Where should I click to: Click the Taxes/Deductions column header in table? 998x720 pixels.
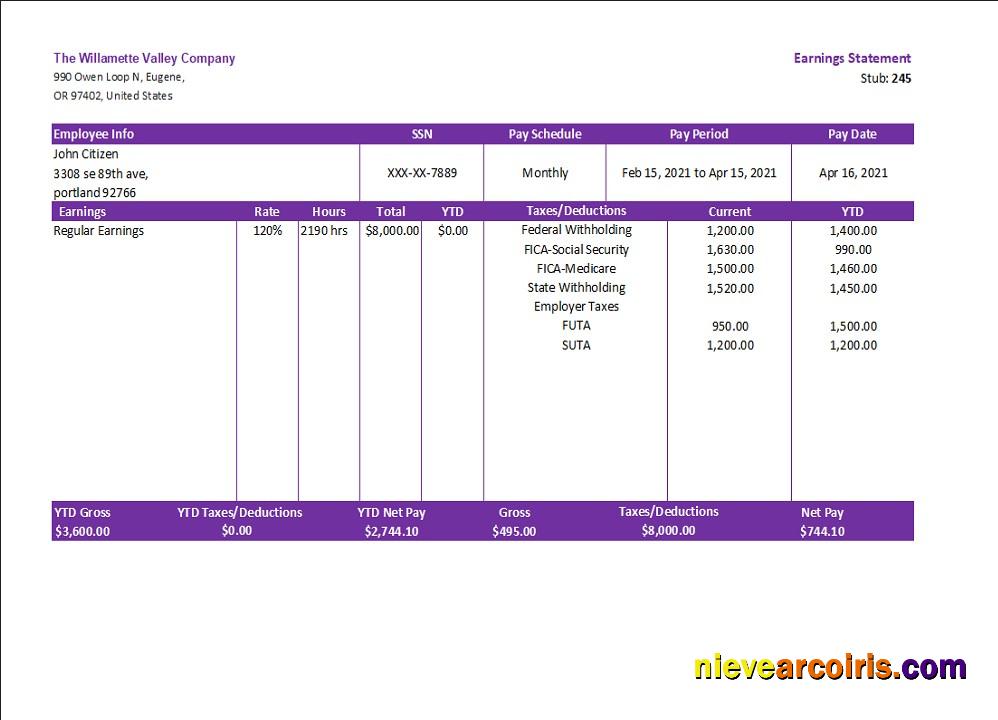[576, 211]
